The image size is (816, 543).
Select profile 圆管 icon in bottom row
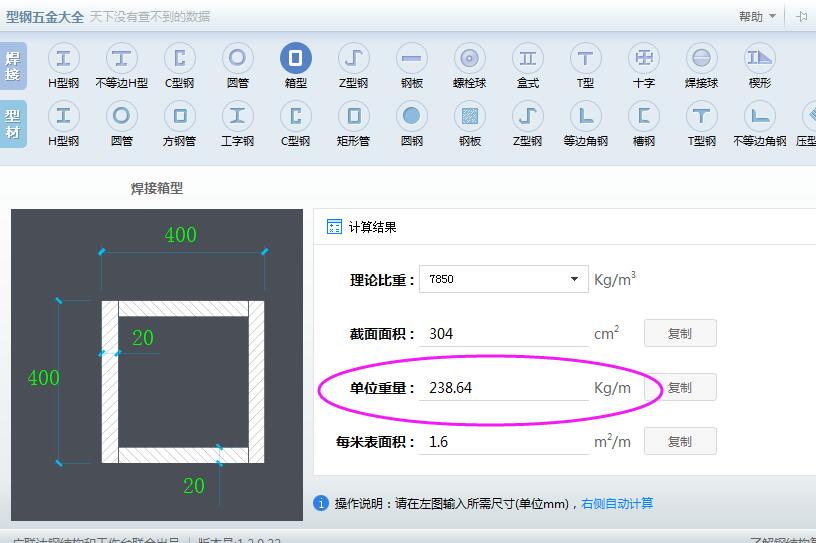point(121,116)
